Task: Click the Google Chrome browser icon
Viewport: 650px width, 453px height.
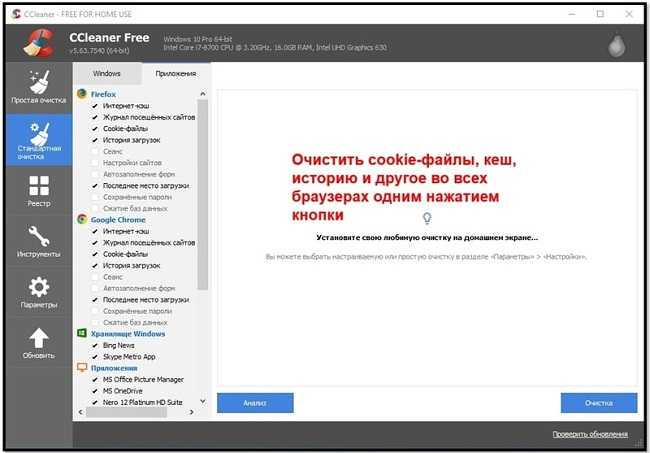Action: (82, 219)
